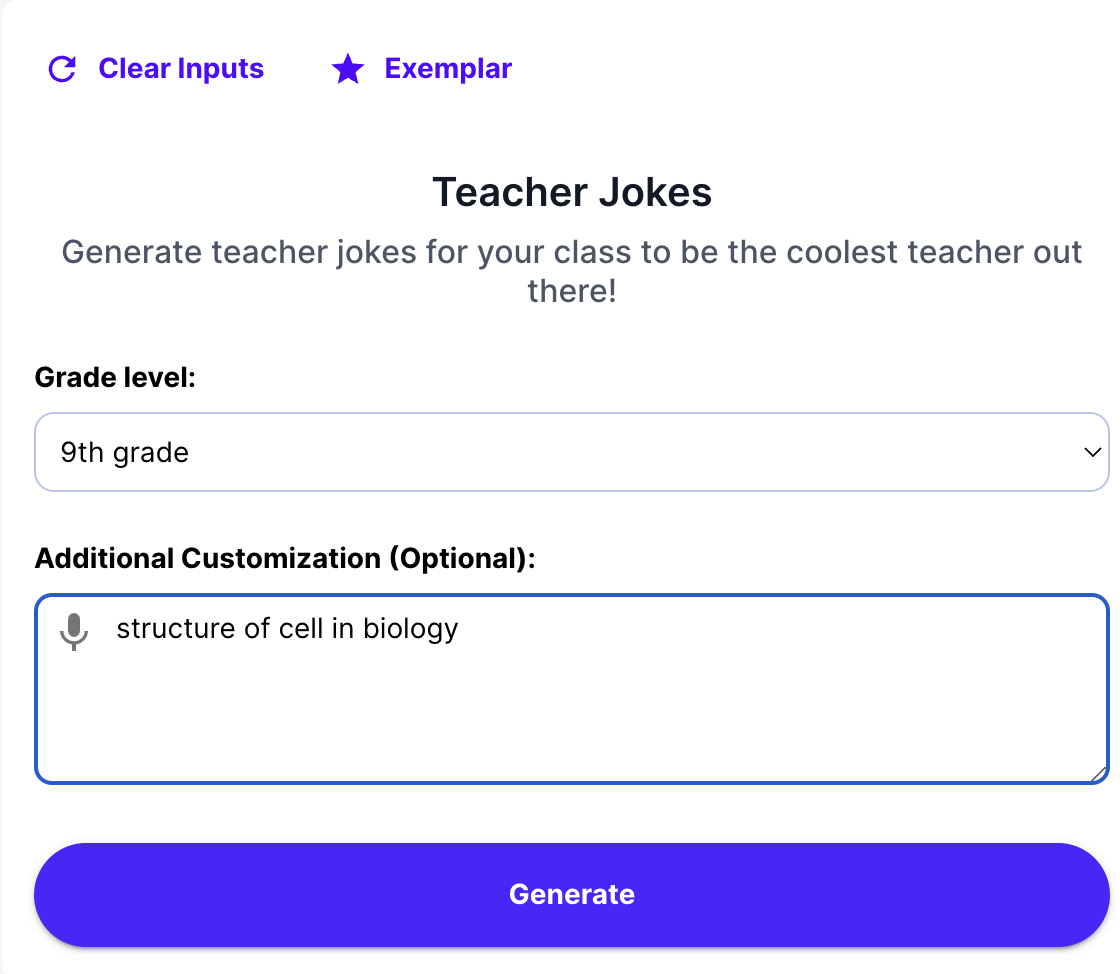1120x974 pixels.
Task: Click the Exemplar star icon
Action: [348, 69]
